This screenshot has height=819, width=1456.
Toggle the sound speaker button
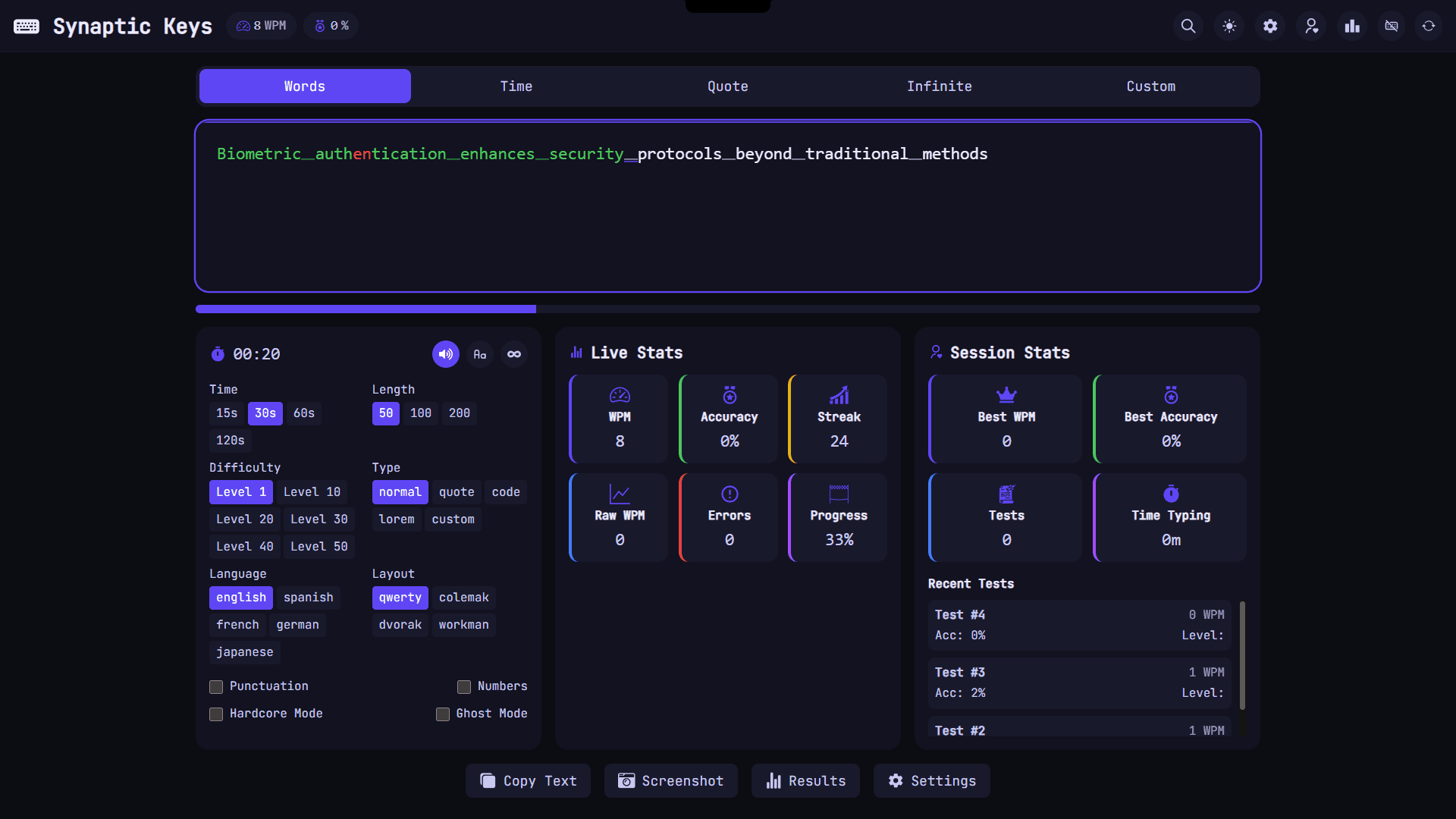click(x=446, y=354)
